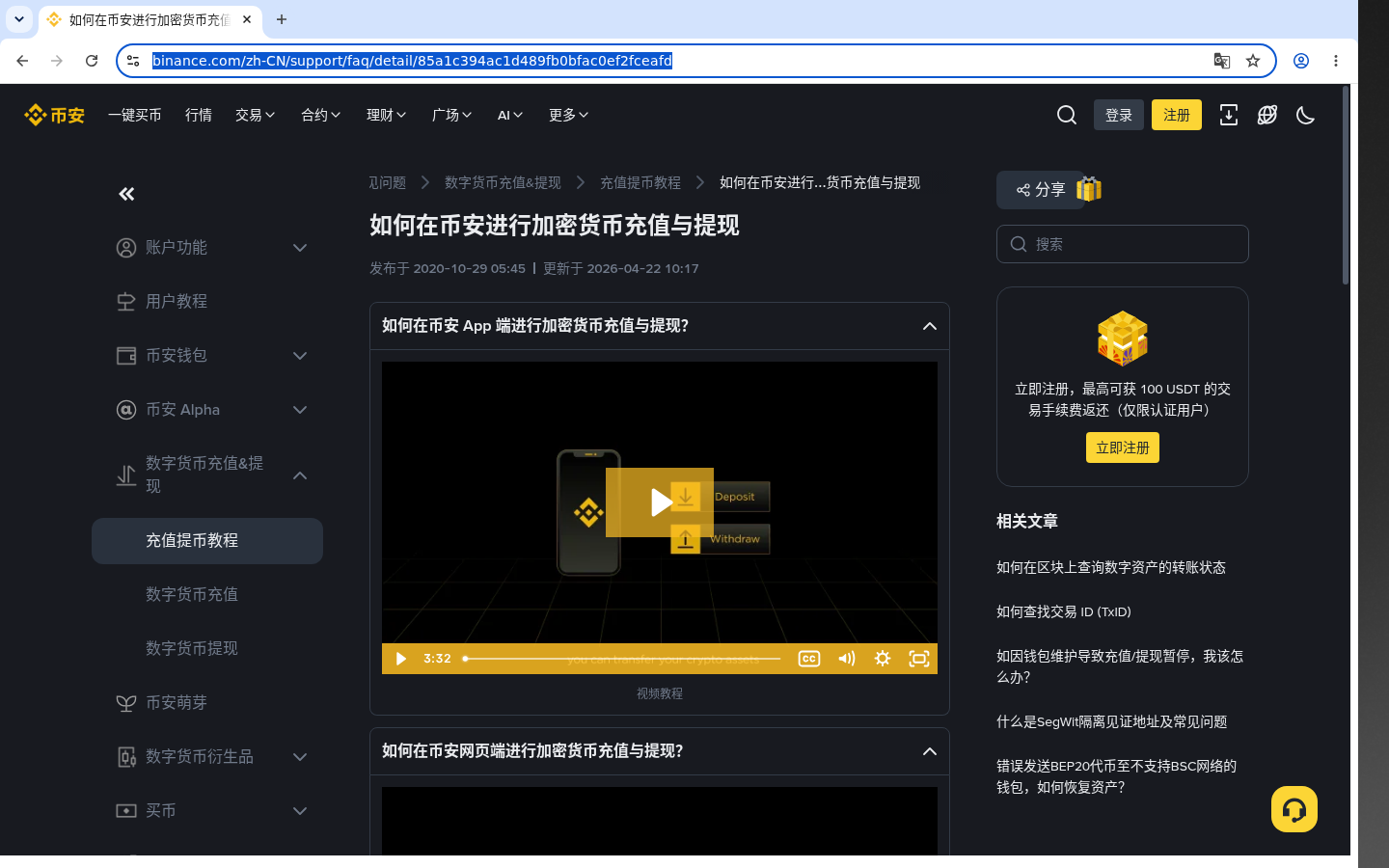
Task: Open the app download icon in the header
Action: pyautogui.click(x=1229, y=115)
